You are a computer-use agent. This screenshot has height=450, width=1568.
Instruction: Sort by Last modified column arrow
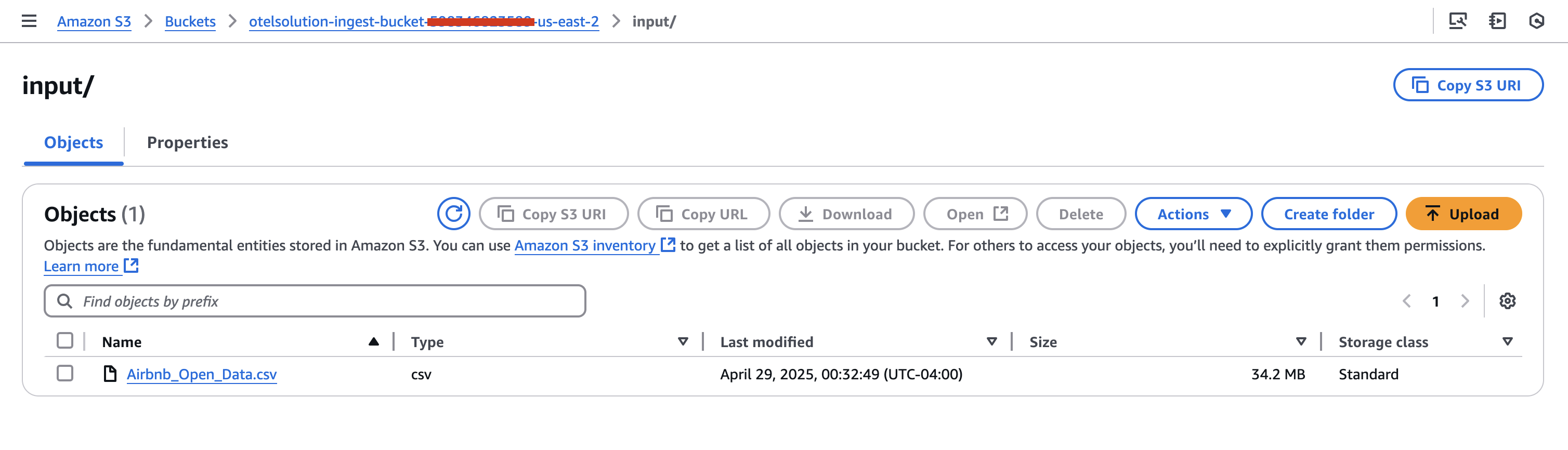(x=991, y=342)
